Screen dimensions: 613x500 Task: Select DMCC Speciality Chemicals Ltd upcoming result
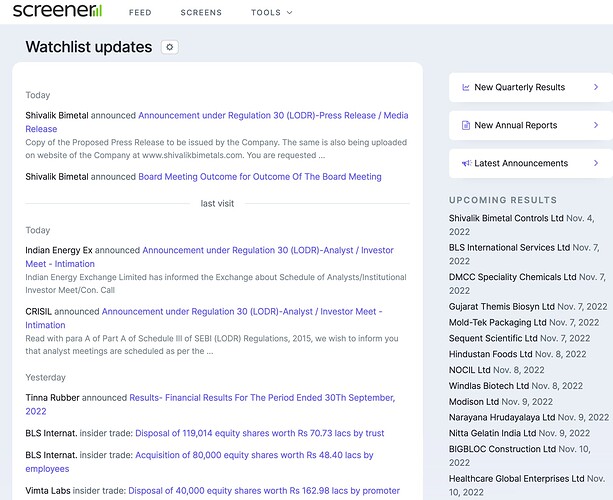click(512, 277)
